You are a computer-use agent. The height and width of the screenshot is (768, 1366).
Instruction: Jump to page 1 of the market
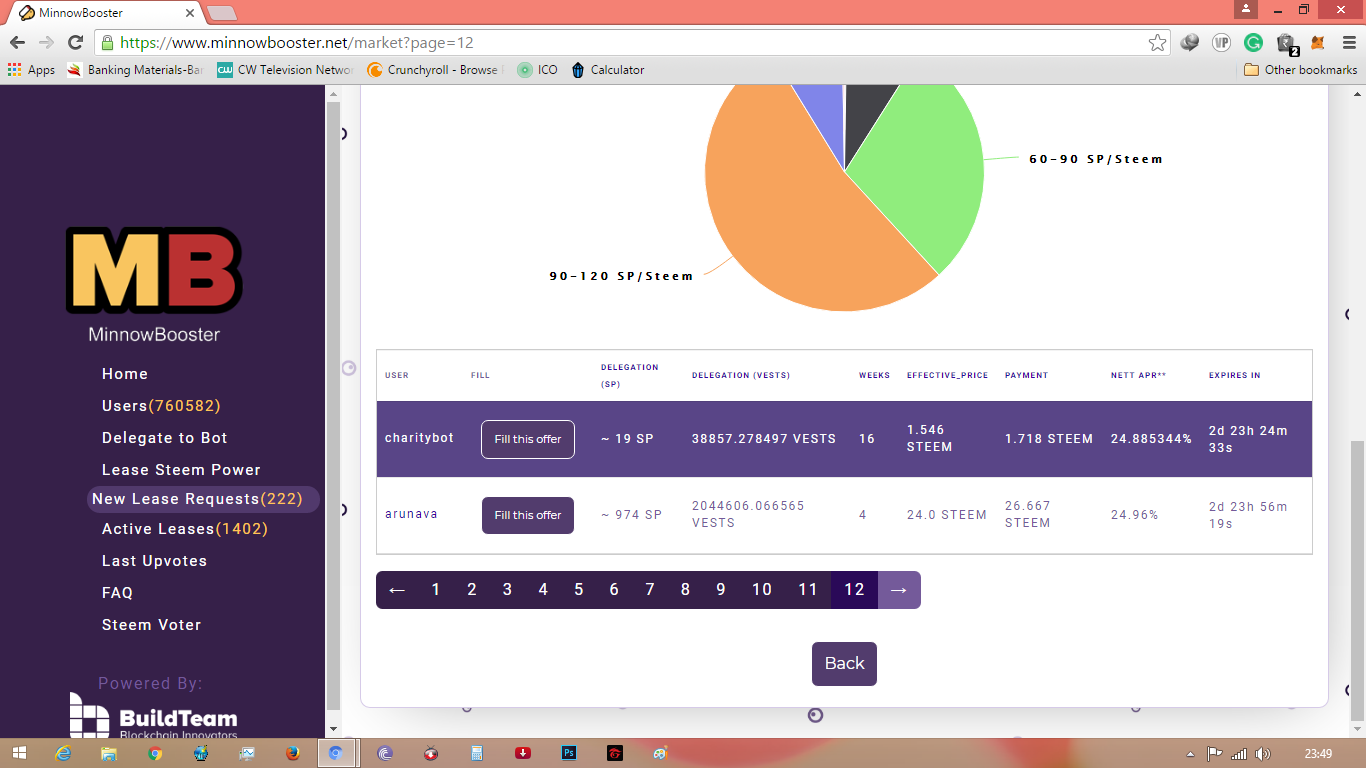(436, 590)
